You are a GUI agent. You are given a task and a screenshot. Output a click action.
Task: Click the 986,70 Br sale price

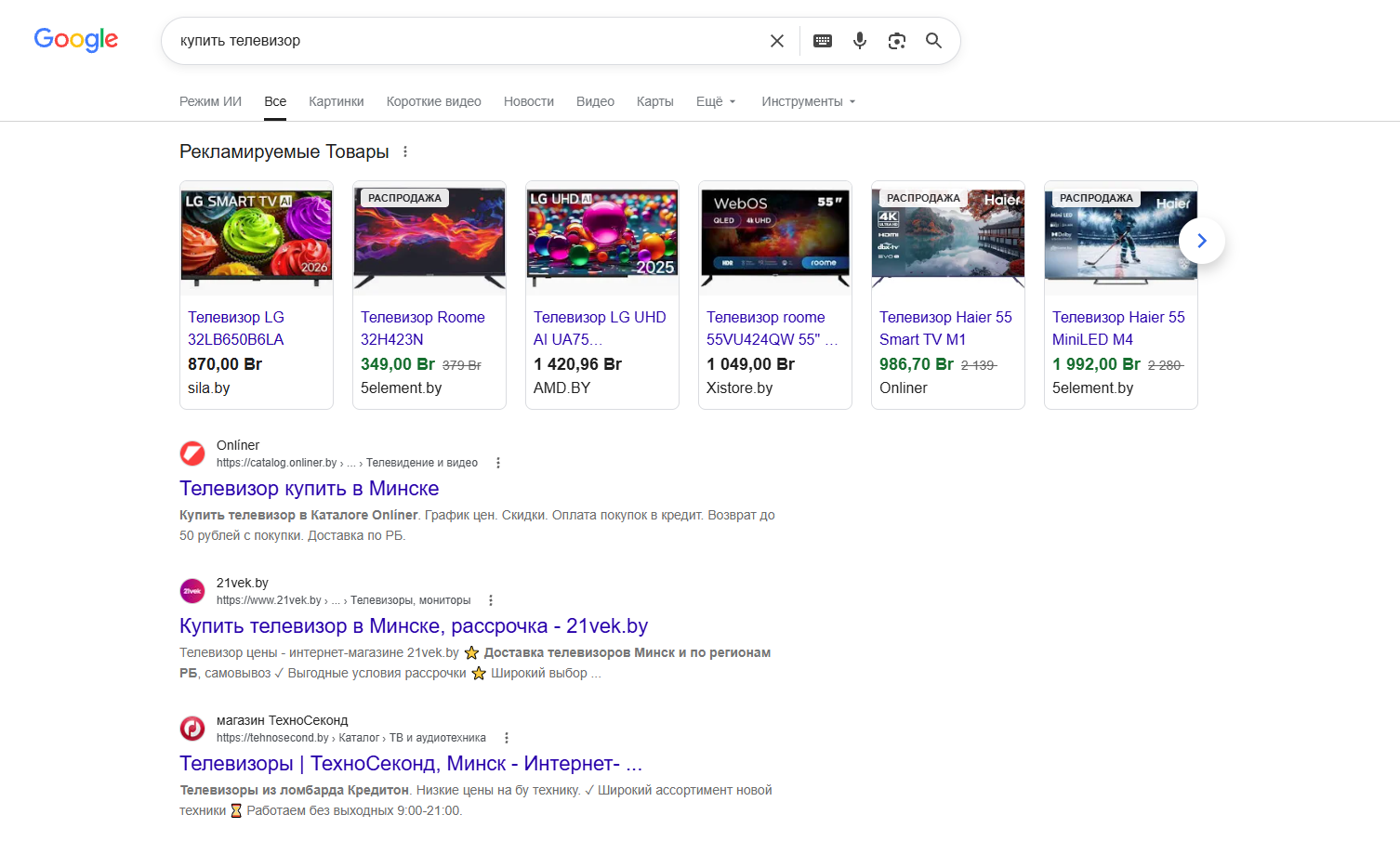(917, 364)
